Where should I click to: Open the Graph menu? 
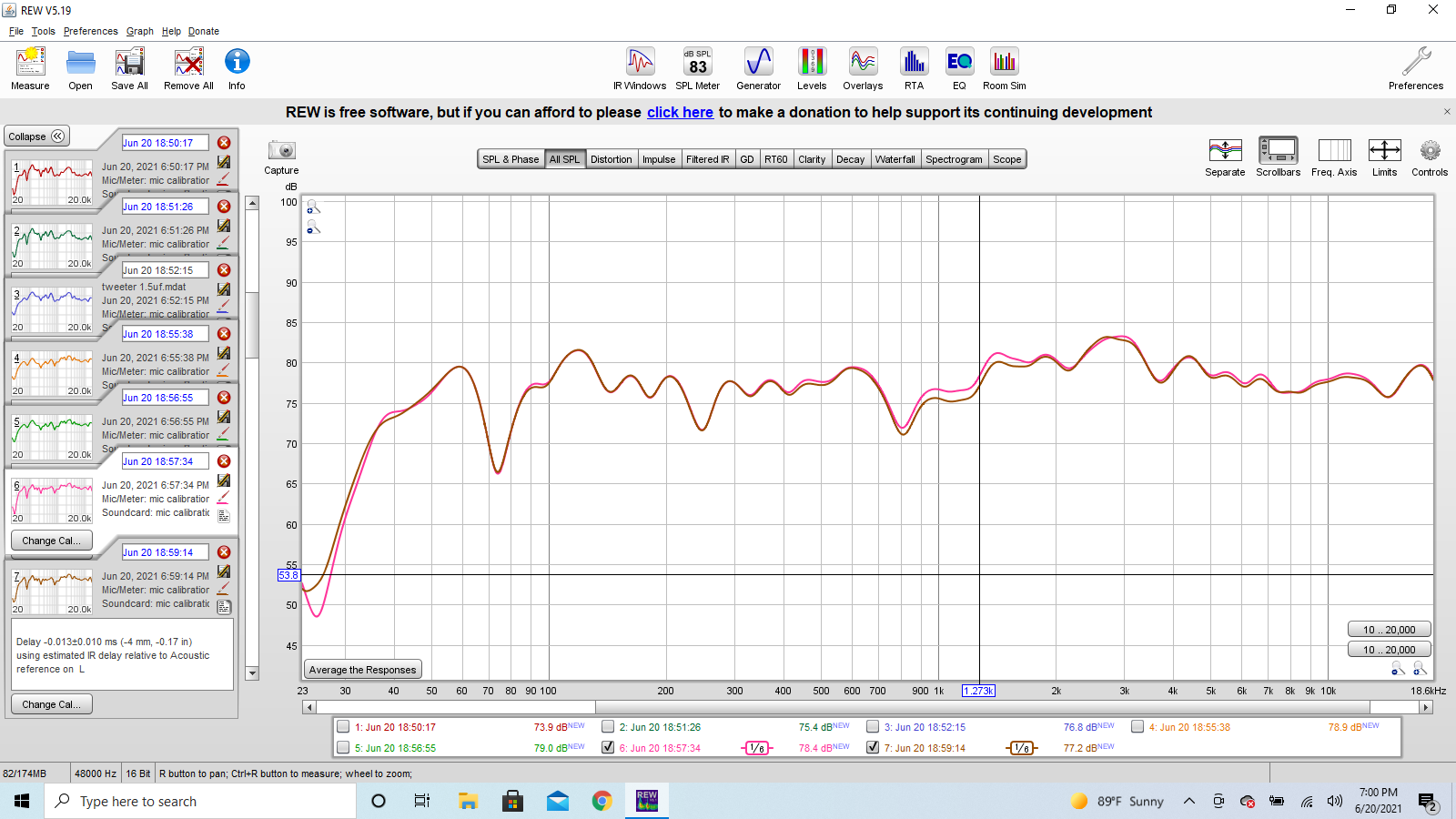pyautogui.click(x=139, y=31)
